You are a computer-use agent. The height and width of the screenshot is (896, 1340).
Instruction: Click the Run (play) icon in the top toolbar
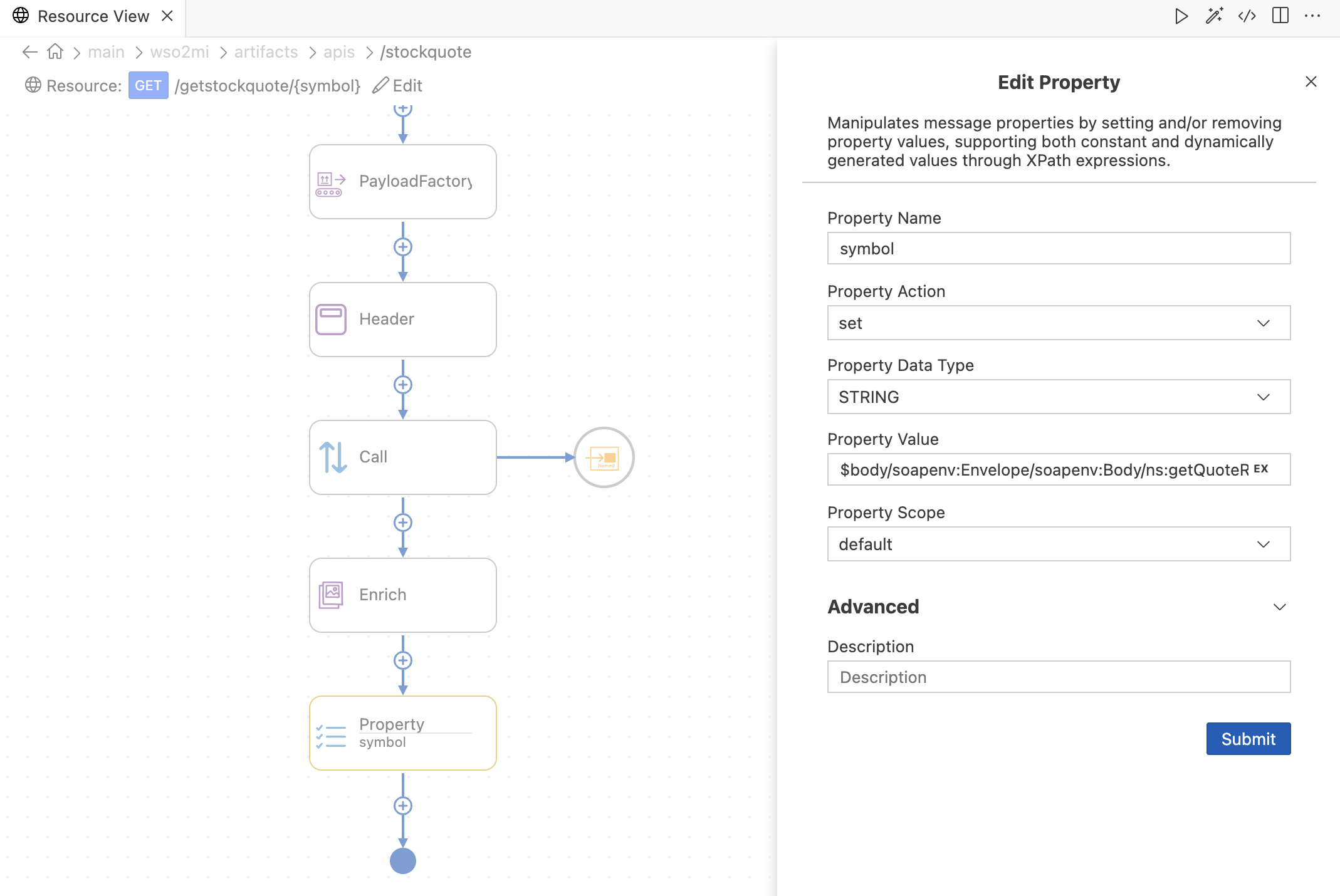click(1181, 16)
